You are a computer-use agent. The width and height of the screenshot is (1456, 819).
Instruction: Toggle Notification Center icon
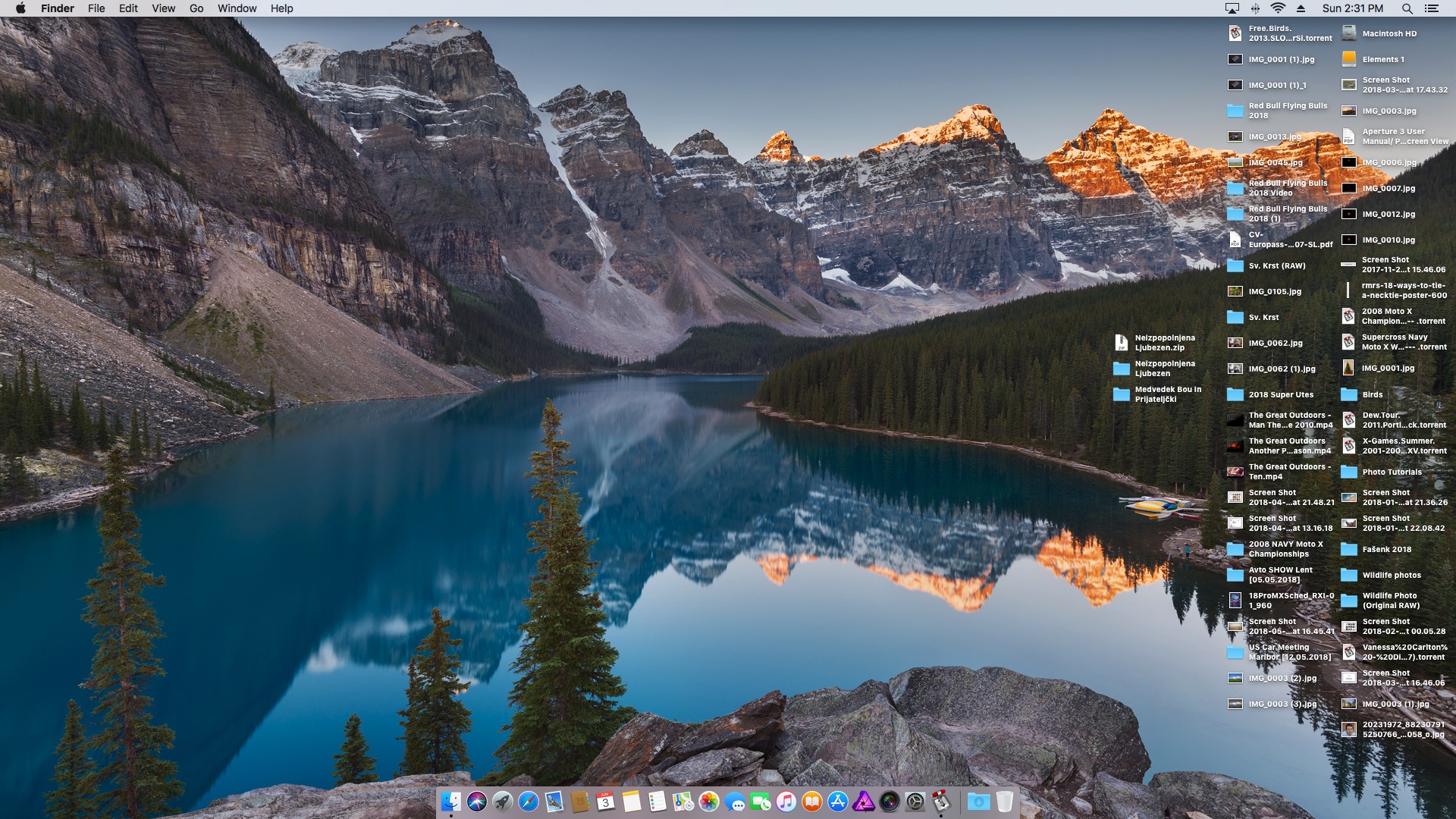pos(1432,8)
